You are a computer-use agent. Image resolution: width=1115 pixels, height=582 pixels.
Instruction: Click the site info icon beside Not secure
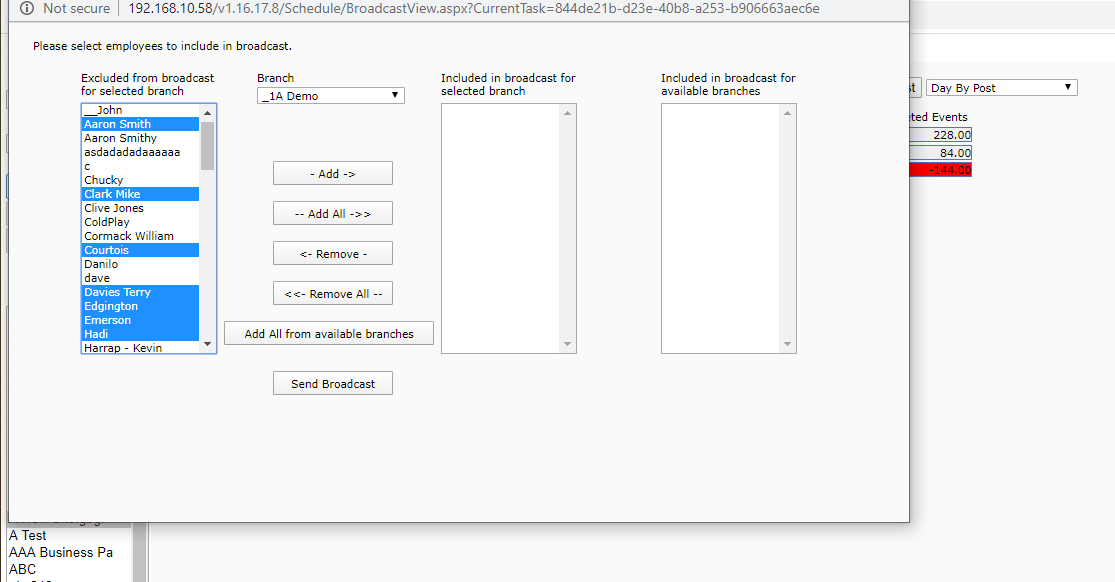click(x=26, y=9)
